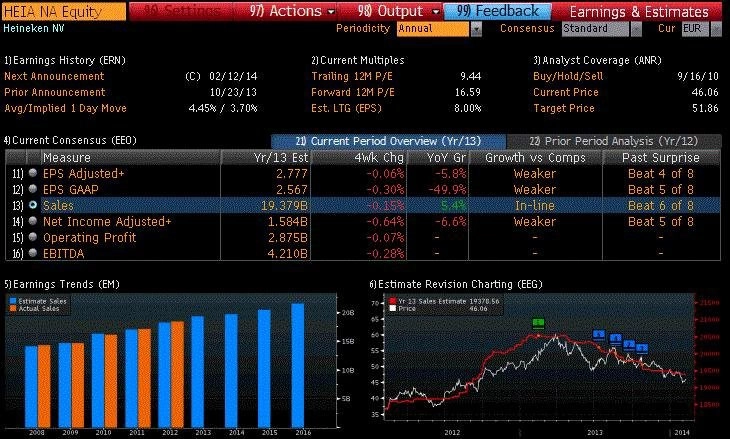This screenshot has height=439, width=730.
Task: Click the EPS Adjusted+ estimate 2.777
Action: tap(292, 174)
